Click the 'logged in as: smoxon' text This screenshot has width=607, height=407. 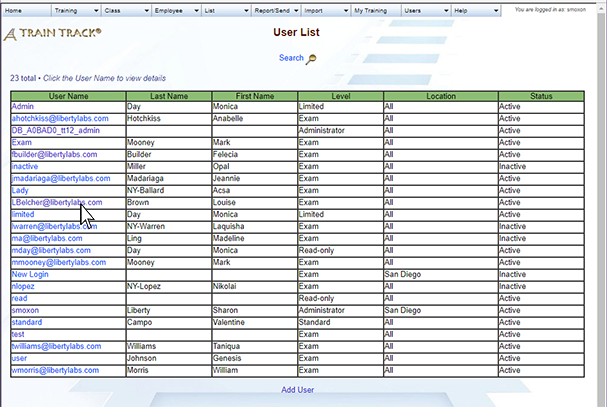click(550, 10)
